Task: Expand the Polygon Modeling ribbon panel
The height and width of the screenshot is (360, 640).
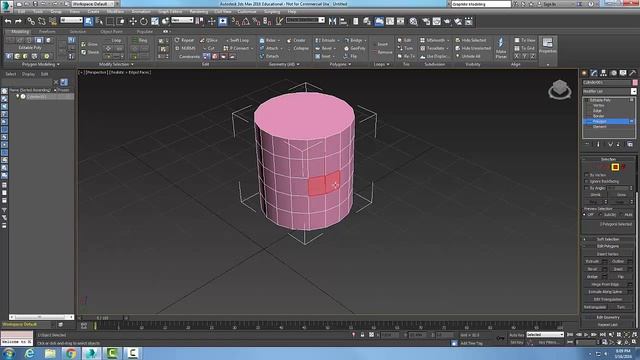Action: [x=40, y=64]
